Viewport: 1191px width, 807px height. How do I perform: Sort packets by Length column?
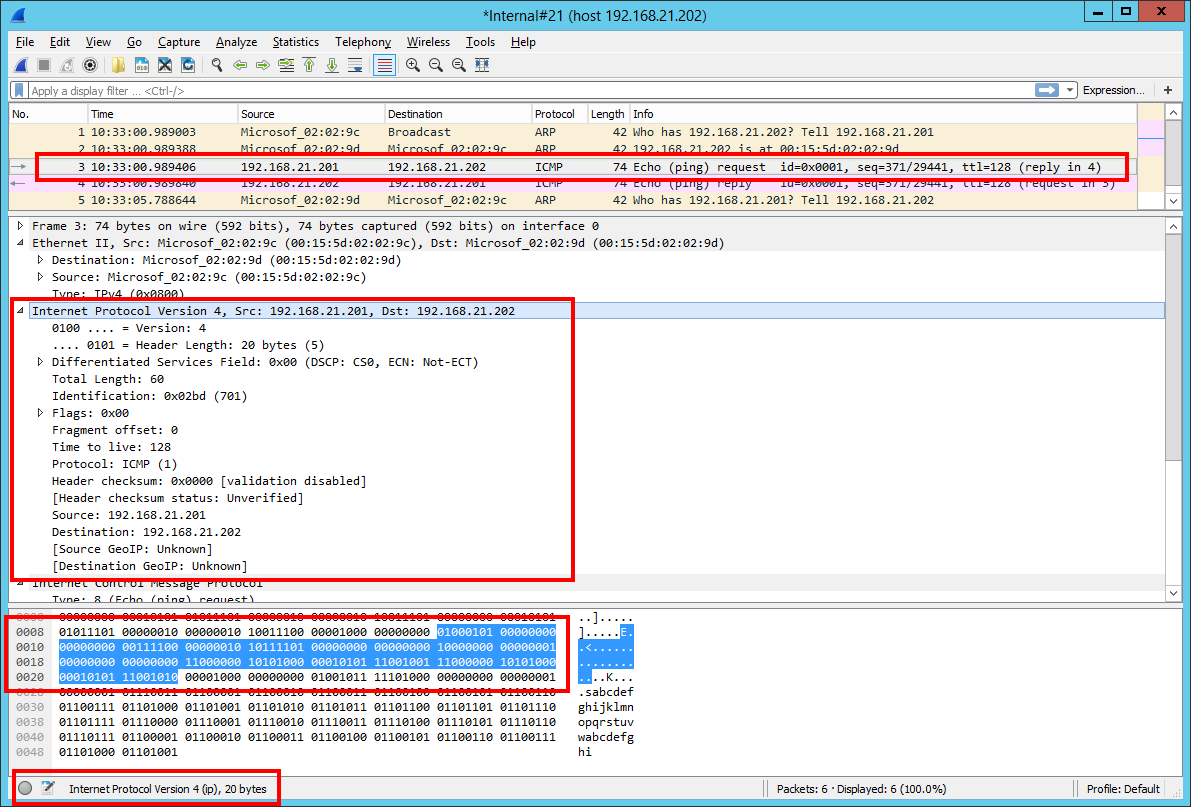click(x=608, y=114)
